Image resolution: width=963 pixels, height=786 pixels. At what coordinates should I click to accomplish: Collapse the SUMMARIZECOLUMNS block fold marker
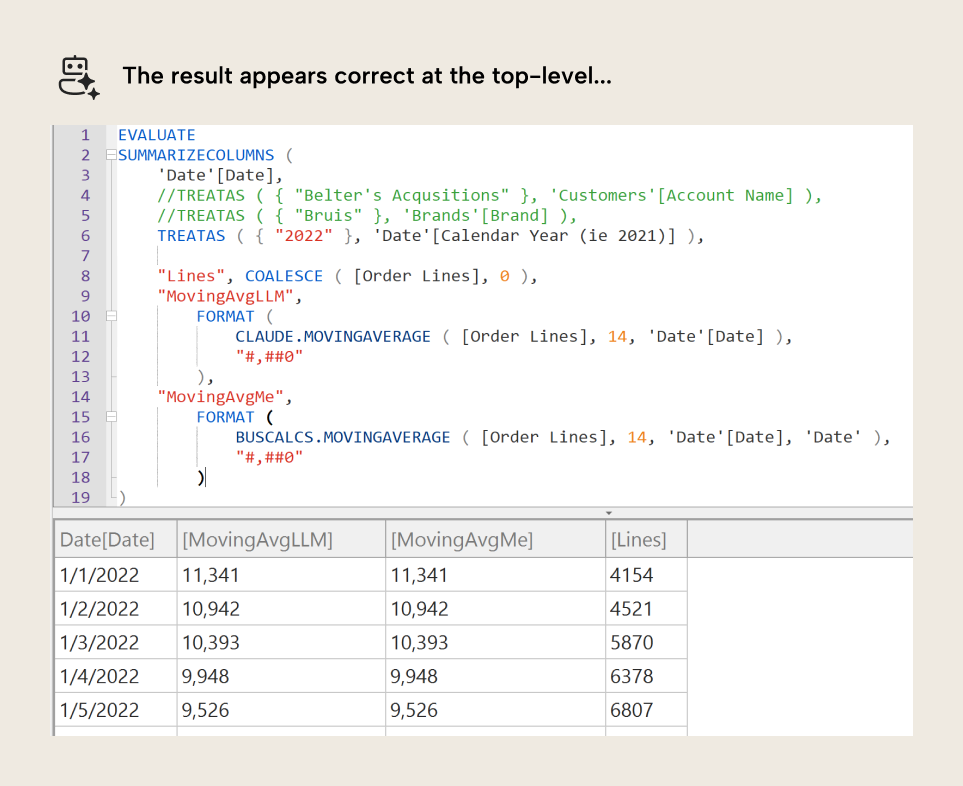coord(110,155)
